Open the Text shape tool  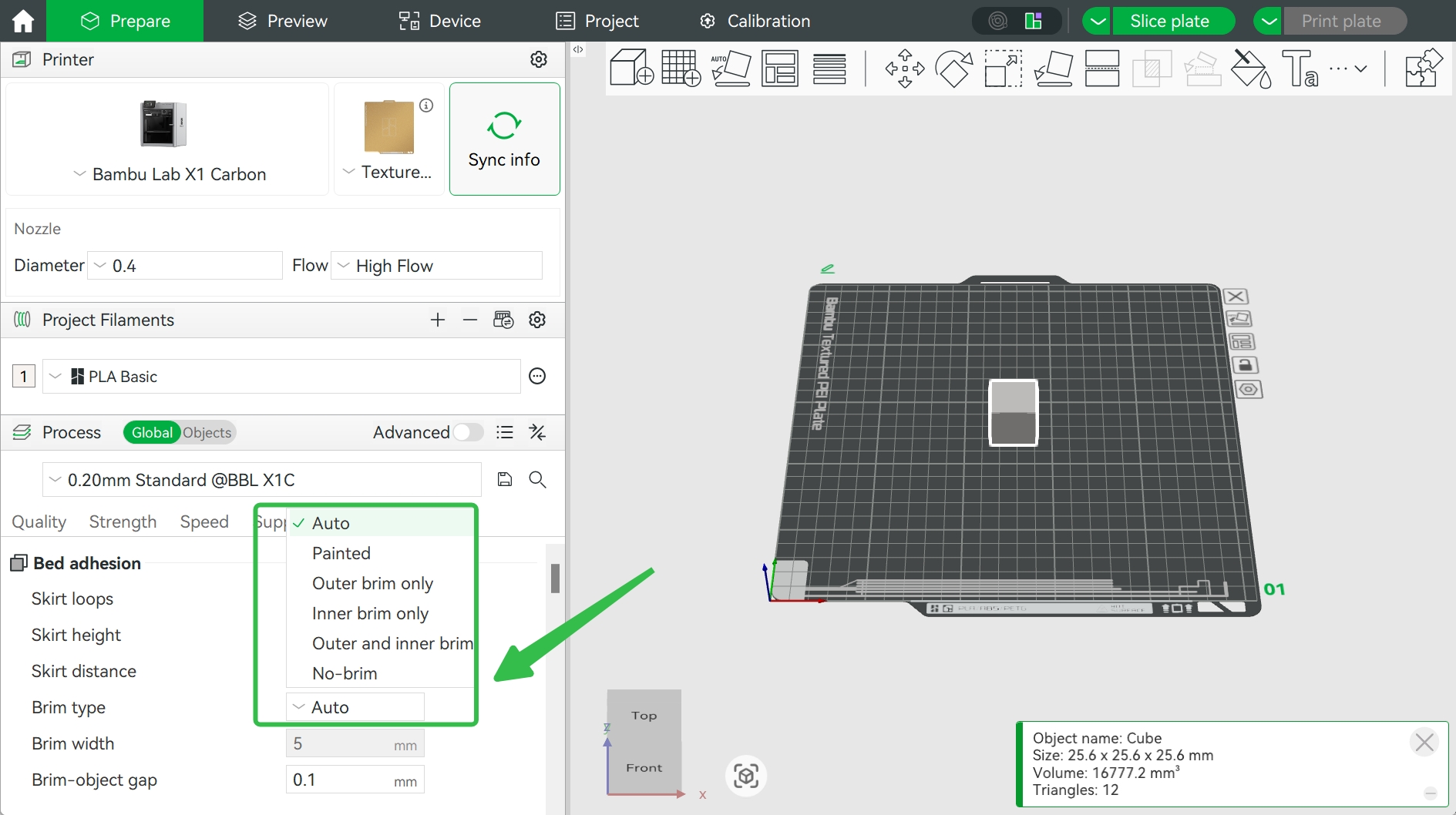point(1300,68)
